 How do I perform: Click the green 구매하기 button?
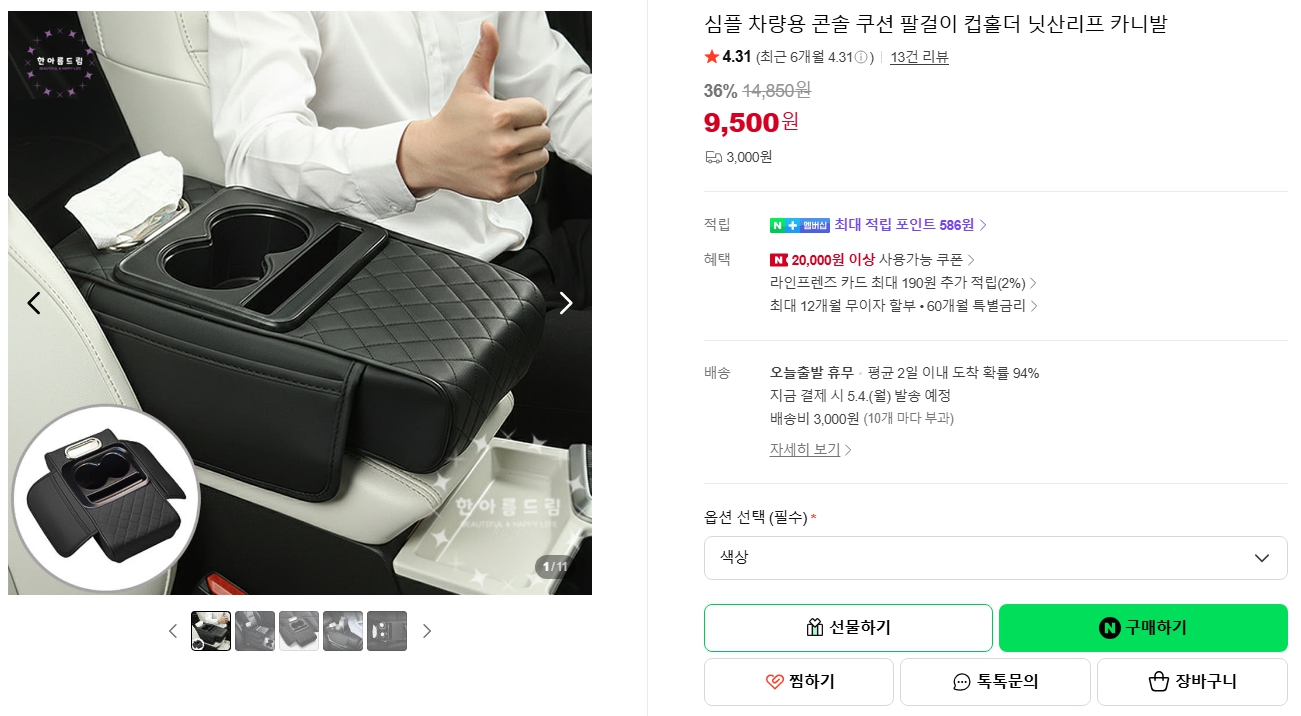1143,628
